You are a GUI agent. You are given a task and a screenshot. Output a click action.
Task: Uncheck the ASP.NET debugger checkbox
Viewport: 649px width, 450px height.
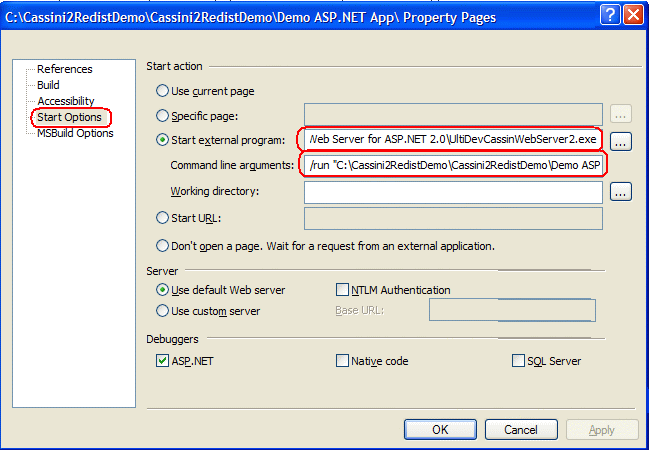pos(162,361)
